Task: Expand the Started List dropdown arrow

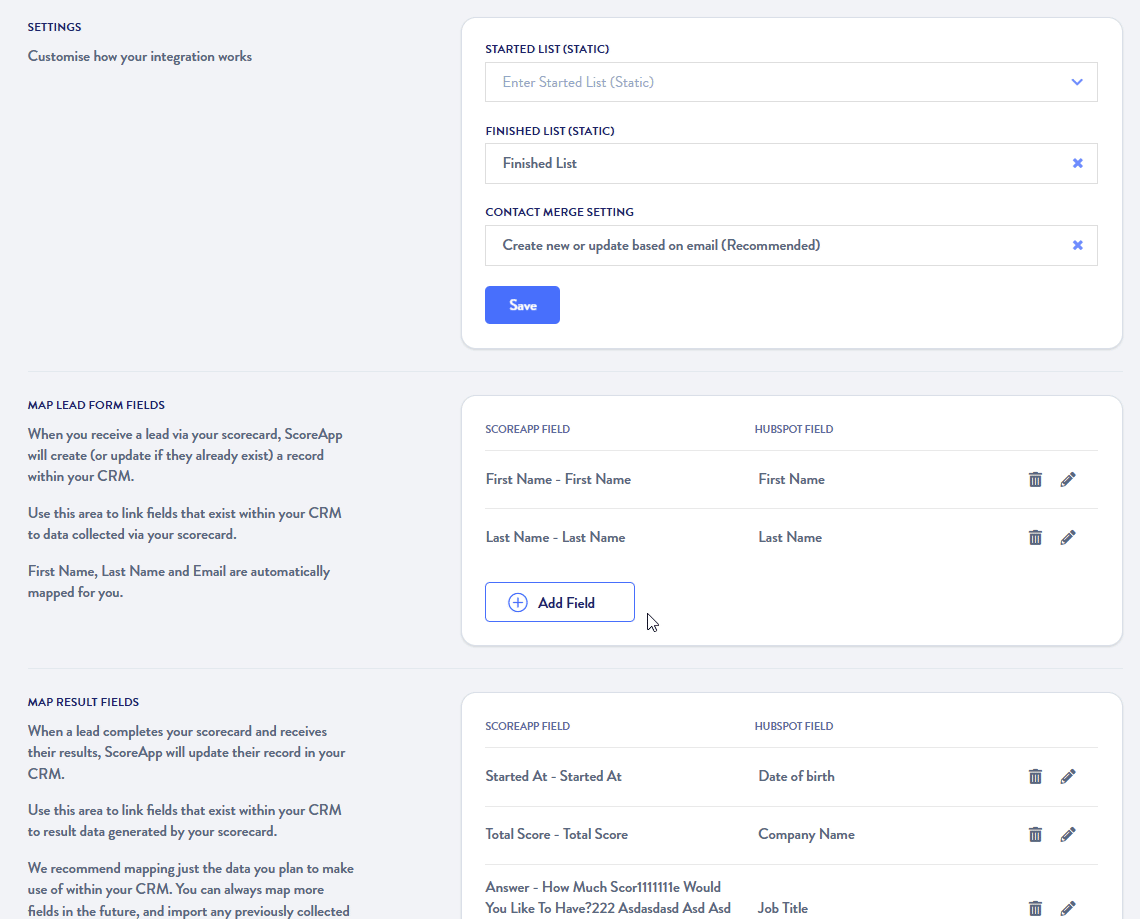Action: point(1077,82)
